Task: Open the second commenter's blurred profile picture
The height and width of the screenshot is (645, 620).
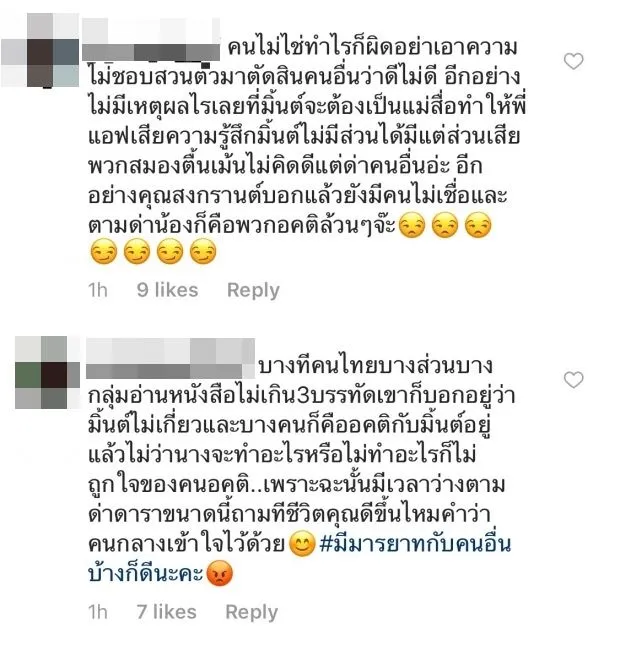Action: pyautogui.click(x=48, y=372)
